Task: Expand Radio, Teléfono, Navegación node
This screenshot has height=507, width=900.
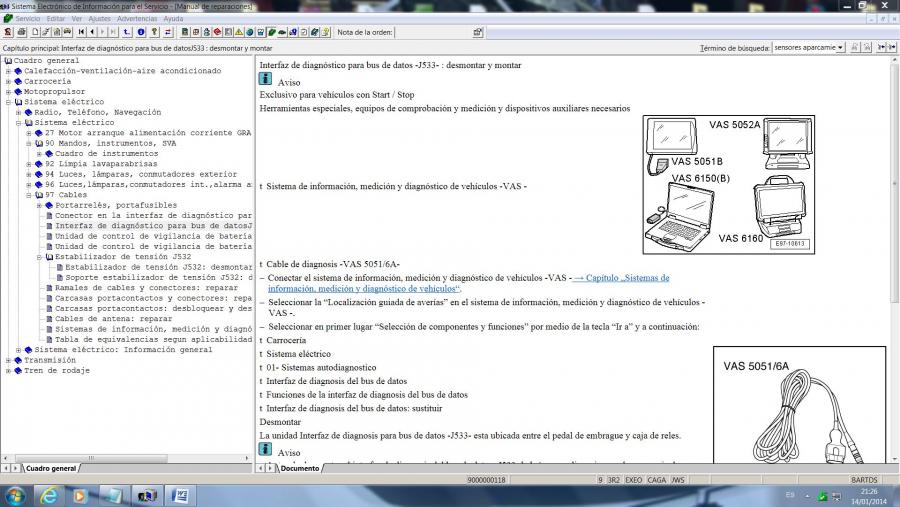Action: (x=18, y=113)
